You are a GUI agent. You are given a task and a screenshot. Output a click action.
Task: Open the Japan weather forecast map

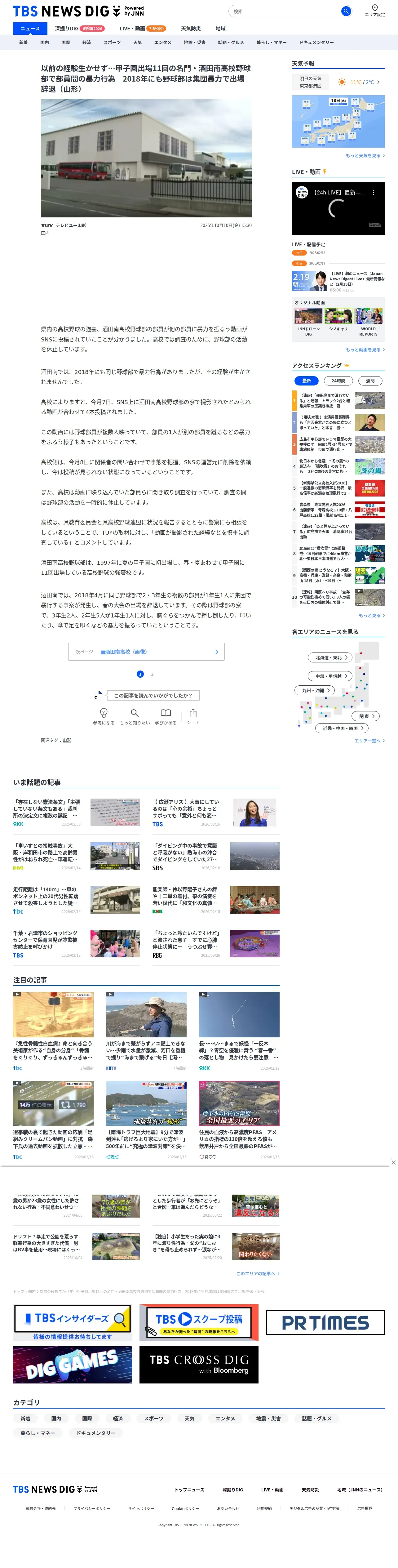click(x=338, y=121)
